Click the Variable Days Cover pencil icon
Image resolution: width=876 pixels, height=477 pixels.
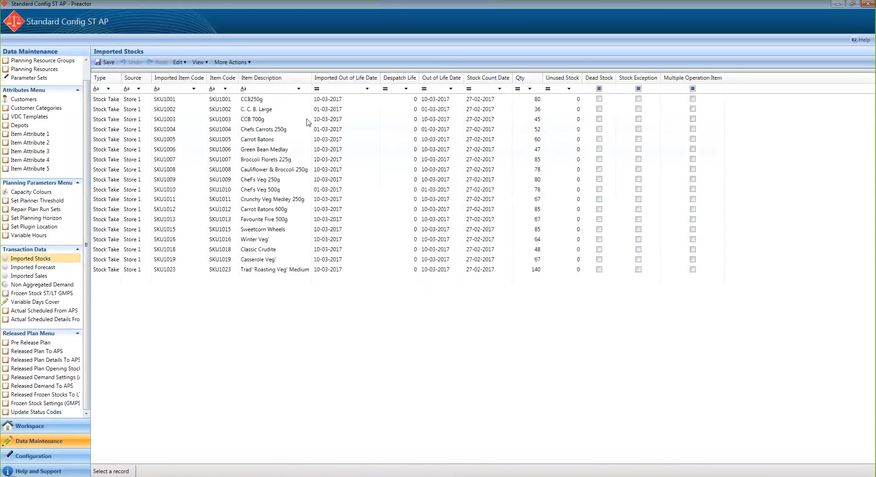click(x=6, y=302)
